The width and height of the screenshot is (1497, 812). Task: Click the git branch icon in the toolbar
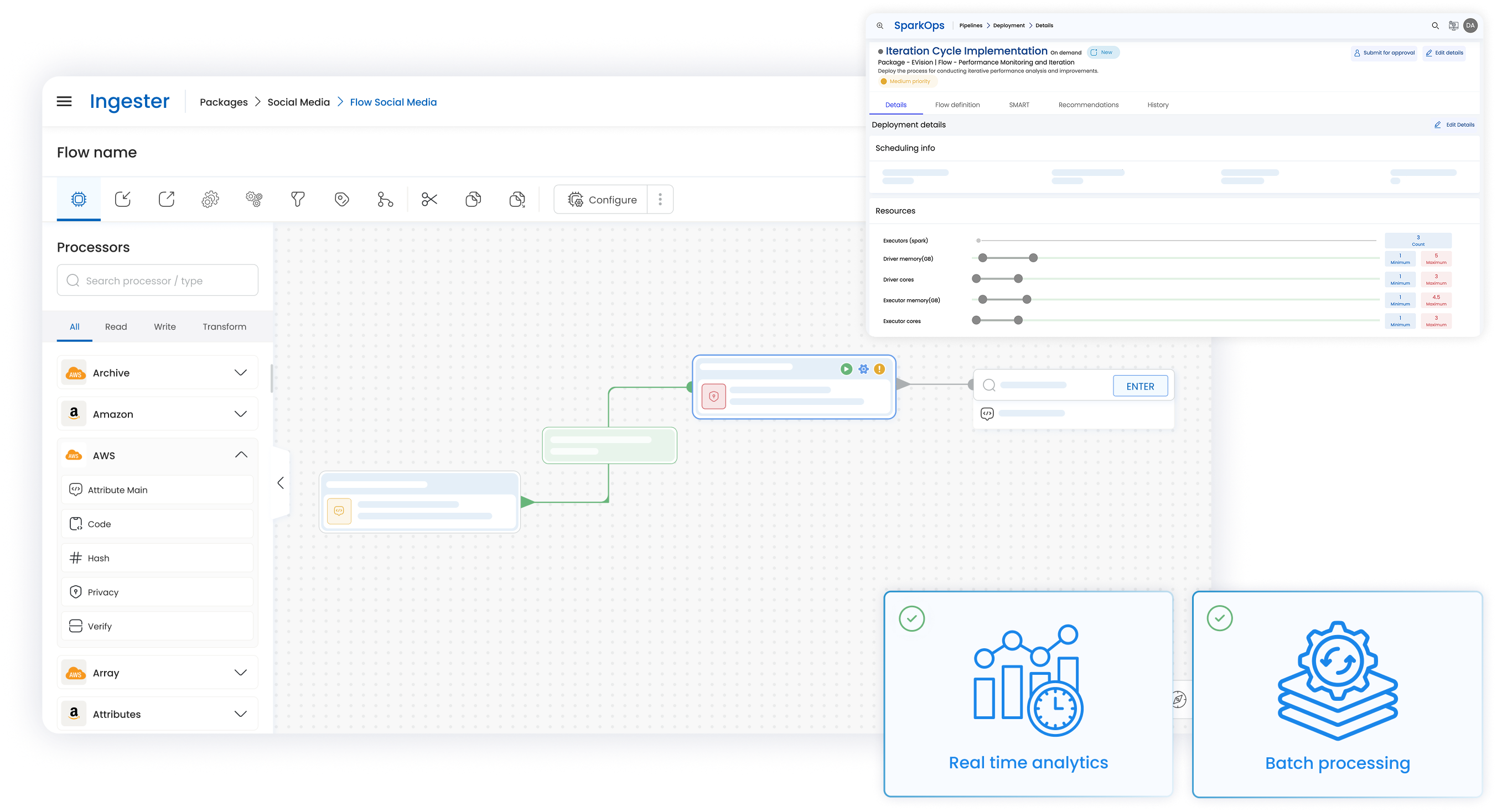(x=385, y=199)
